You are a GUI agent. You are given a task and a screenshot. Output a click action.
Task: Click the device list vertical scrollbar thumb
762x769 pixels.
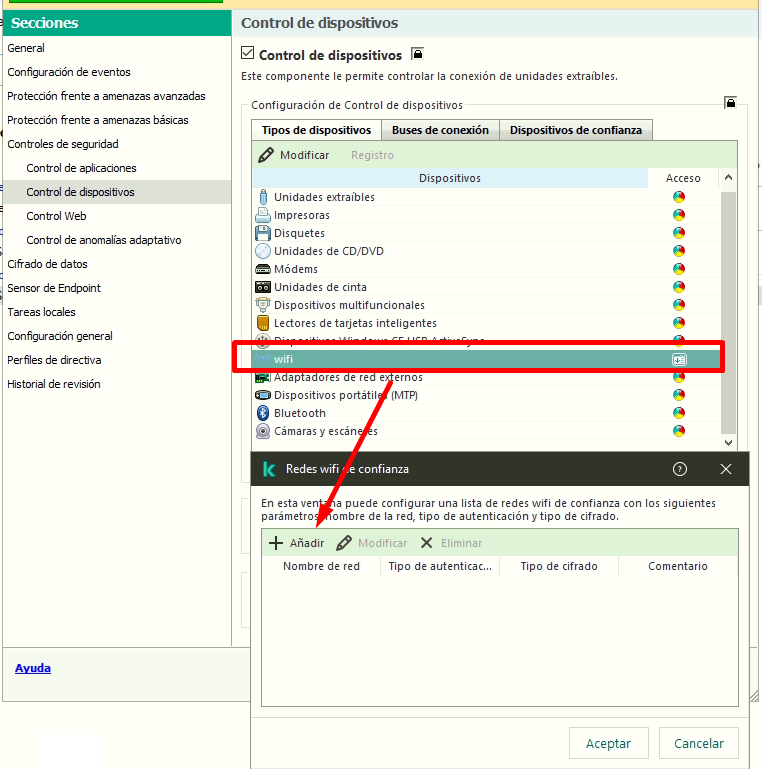point(729,313)
